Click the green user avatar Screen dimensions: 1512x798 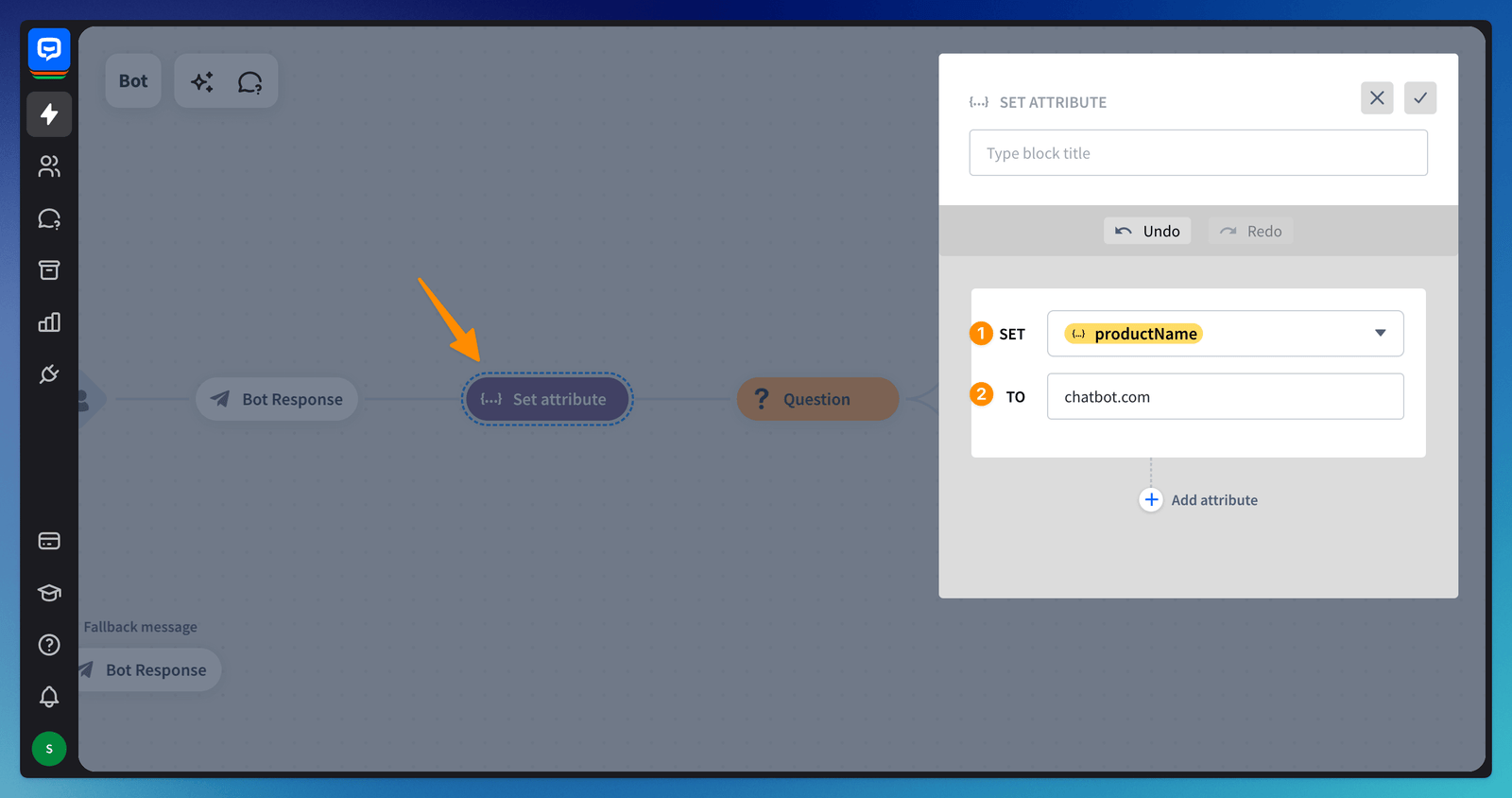[49, 749]
